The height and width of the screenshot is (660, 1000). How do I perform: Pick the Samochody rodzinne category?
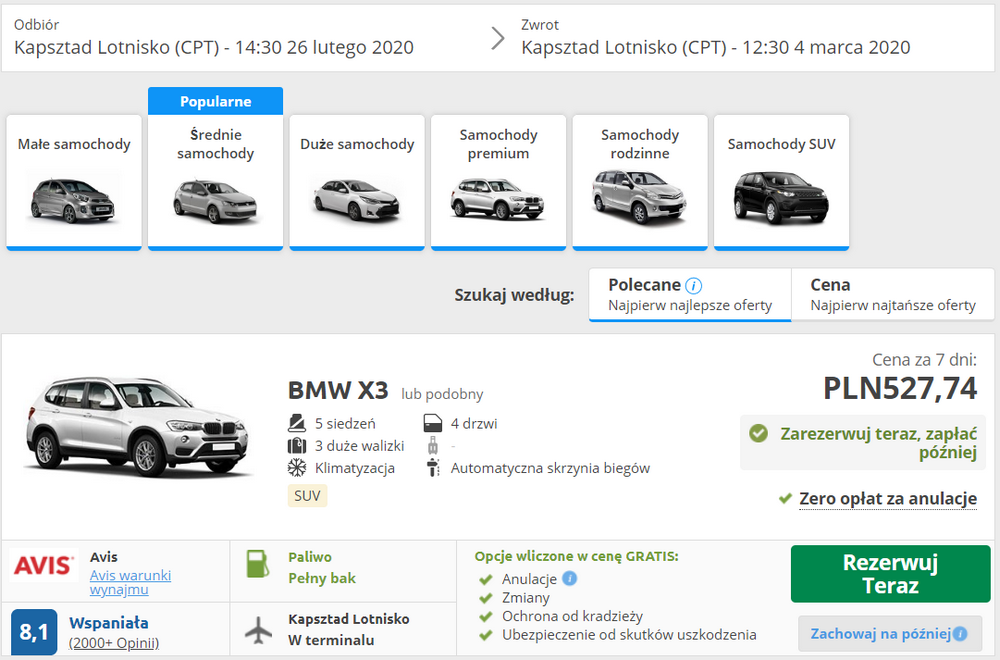(x=640, y=182)
